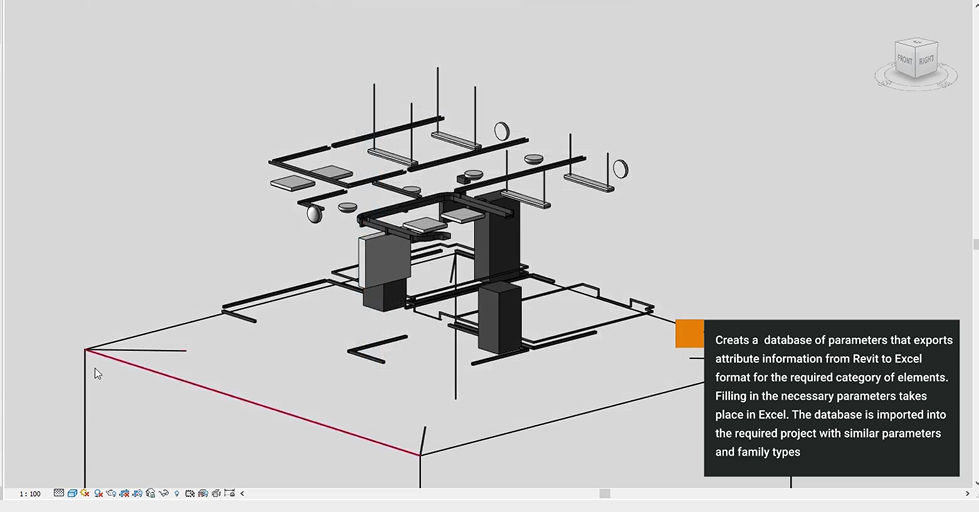Click the Lock 3D View house icon
Image resolution: width=979 pixels, height=512 pixels.
click(150, 493)
